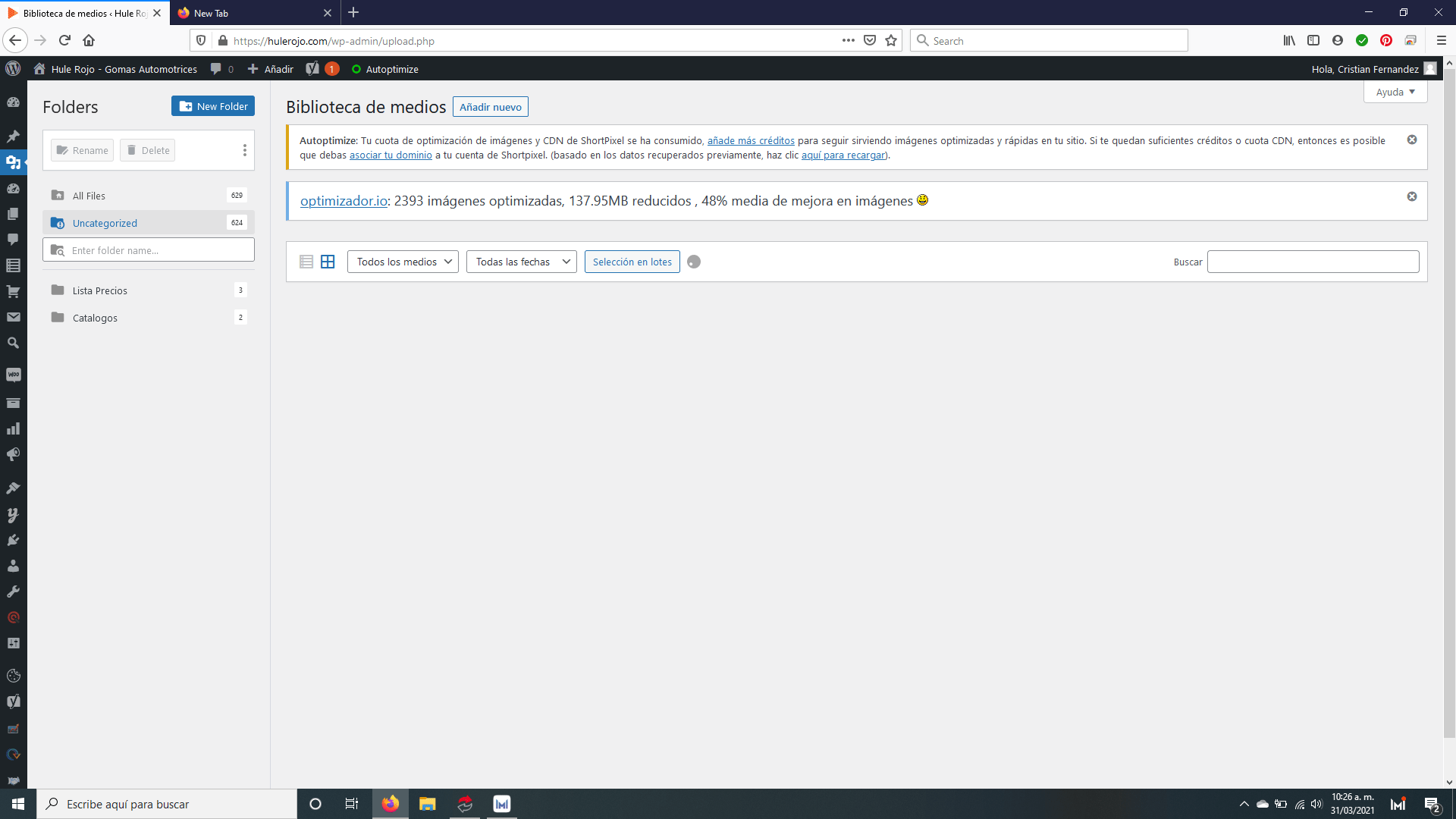The image size is (1456, 819).
Task: Open the Tools wrench sidebar icon
Action: click(13, 591)
